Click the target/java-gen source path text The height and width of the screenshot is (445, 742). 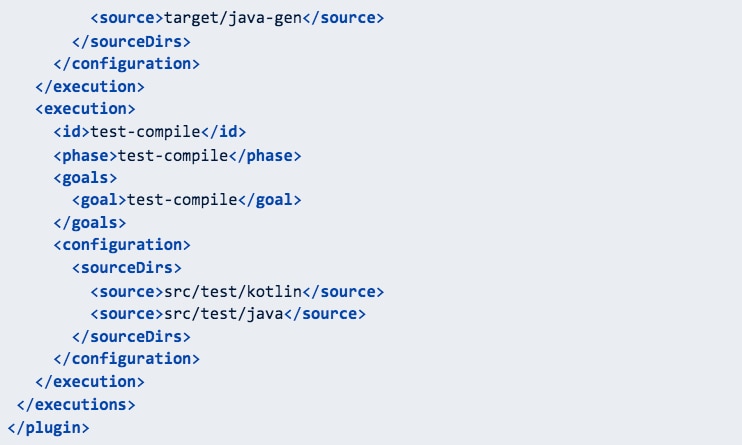233,18
